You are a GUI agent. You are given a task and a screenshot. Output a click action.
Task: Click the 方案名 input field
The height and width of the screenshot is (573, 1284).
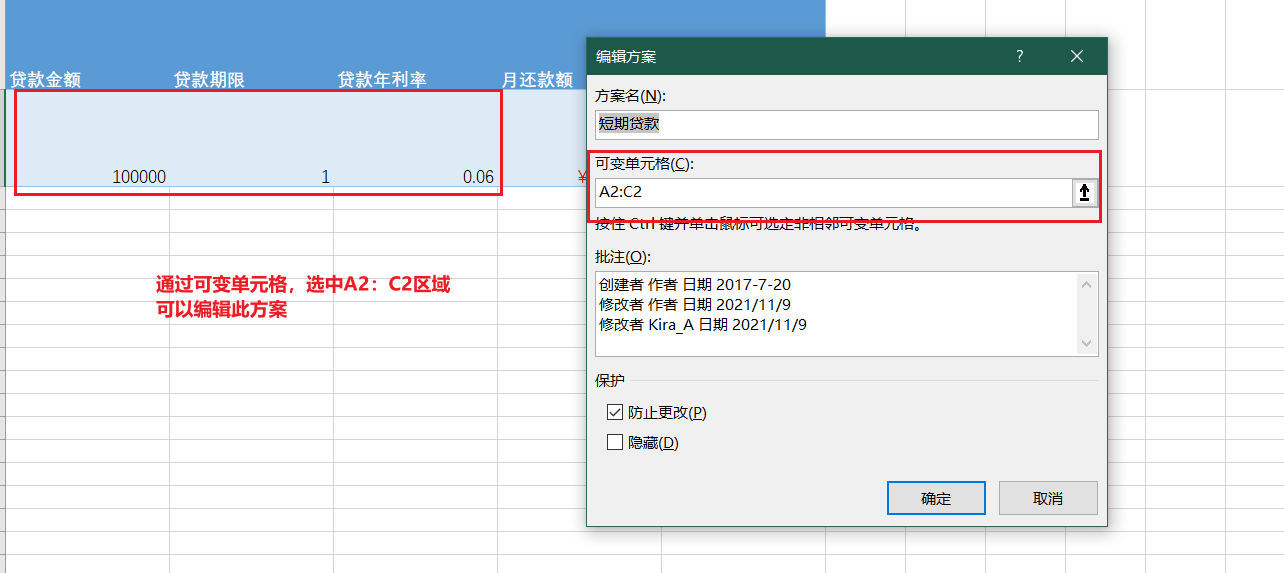click(846, 124)
